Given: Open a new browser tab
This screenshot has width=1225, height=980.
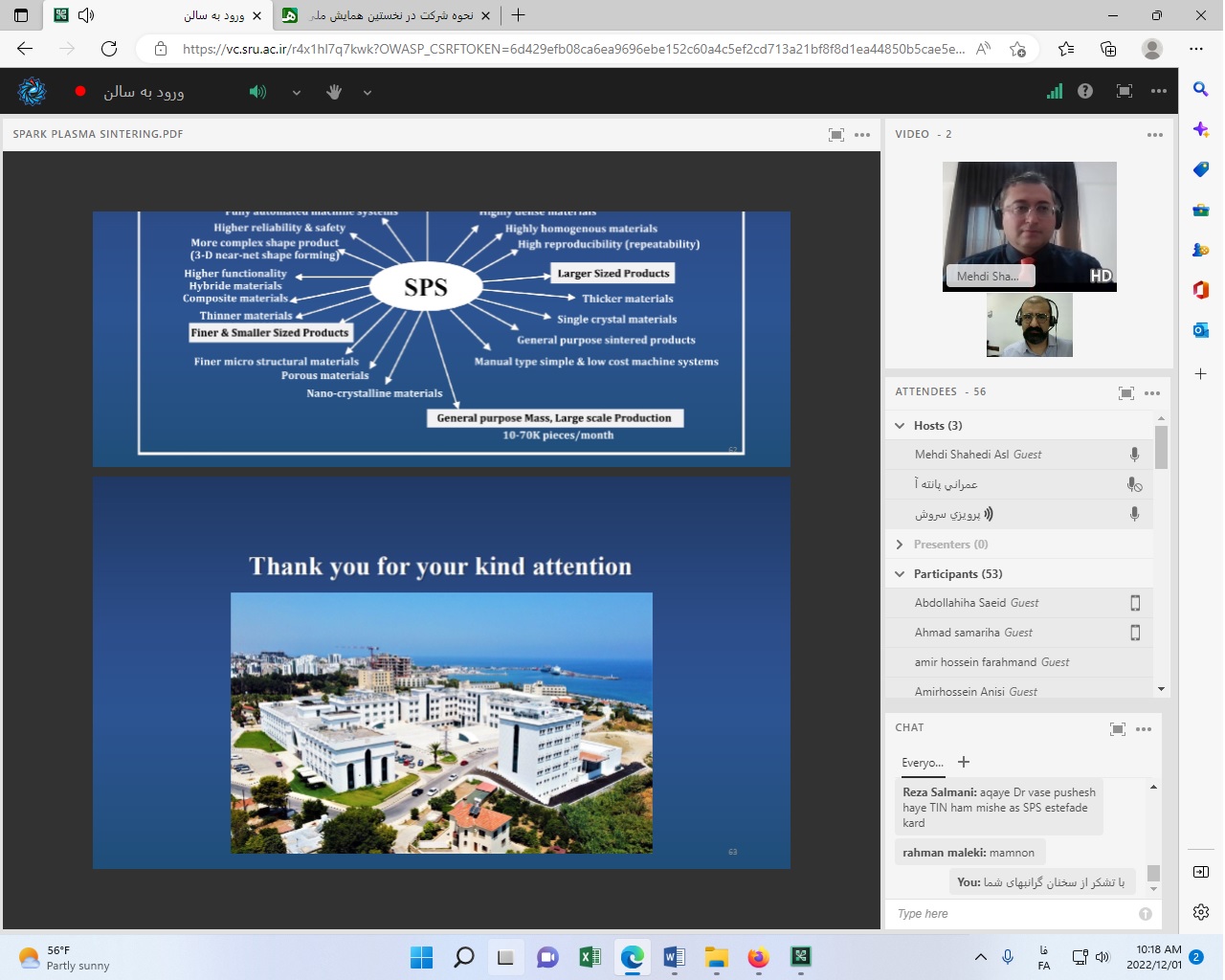Looking at the screenshot, I should [518, 15].
